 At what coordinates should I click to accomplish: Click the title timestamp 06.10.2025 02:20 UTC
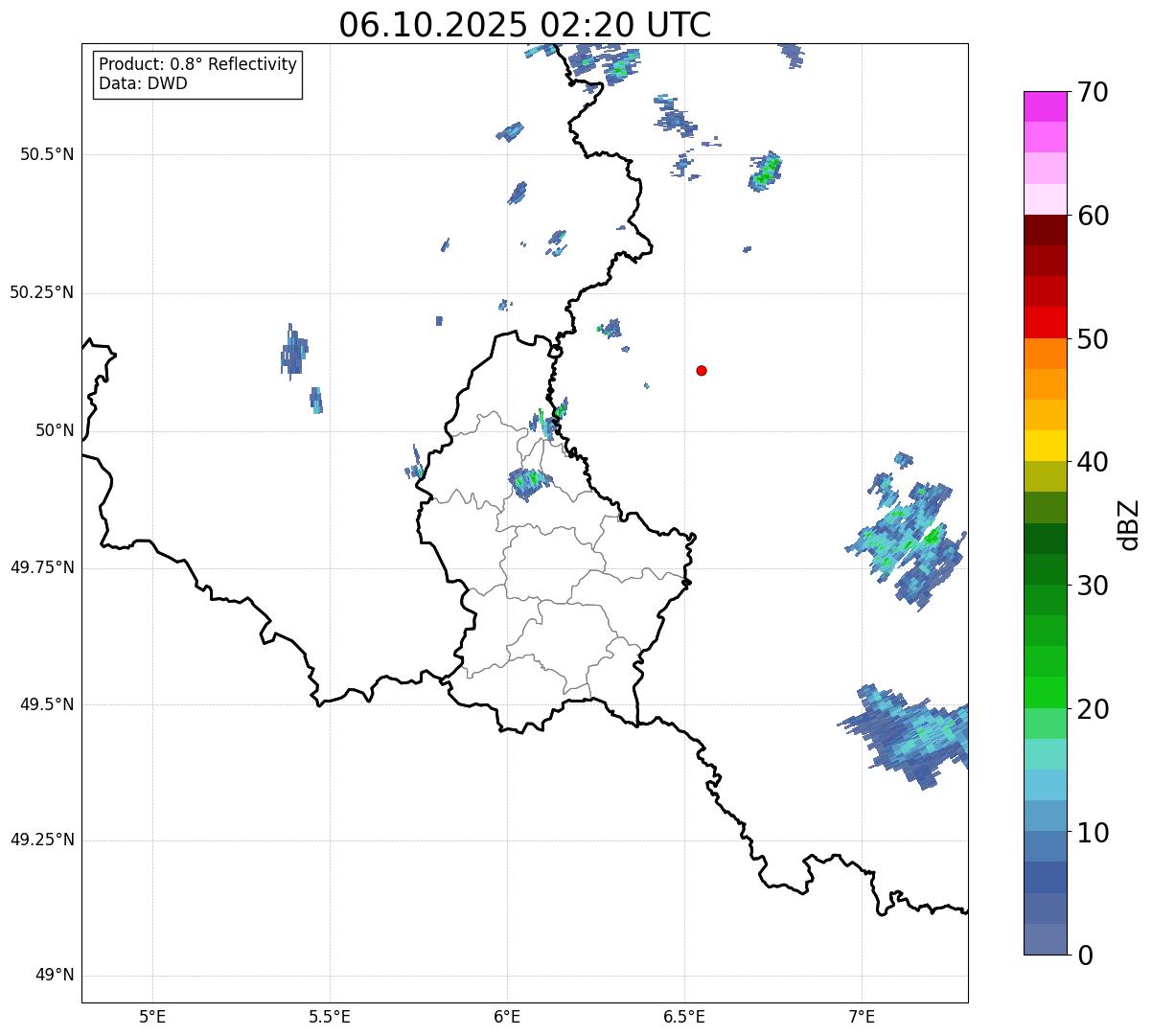(525, 25)
